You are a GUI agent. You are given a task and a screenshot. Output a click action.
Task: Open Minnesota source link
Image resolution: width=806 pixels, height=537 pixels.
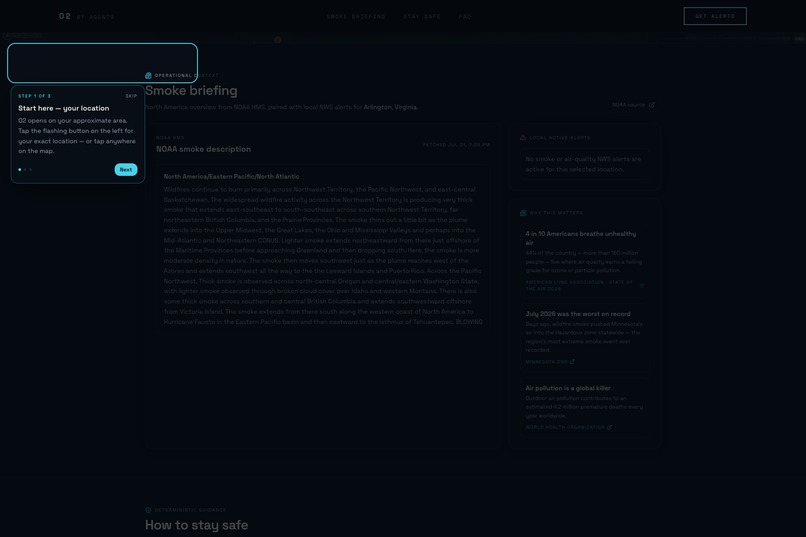point(550,362)
